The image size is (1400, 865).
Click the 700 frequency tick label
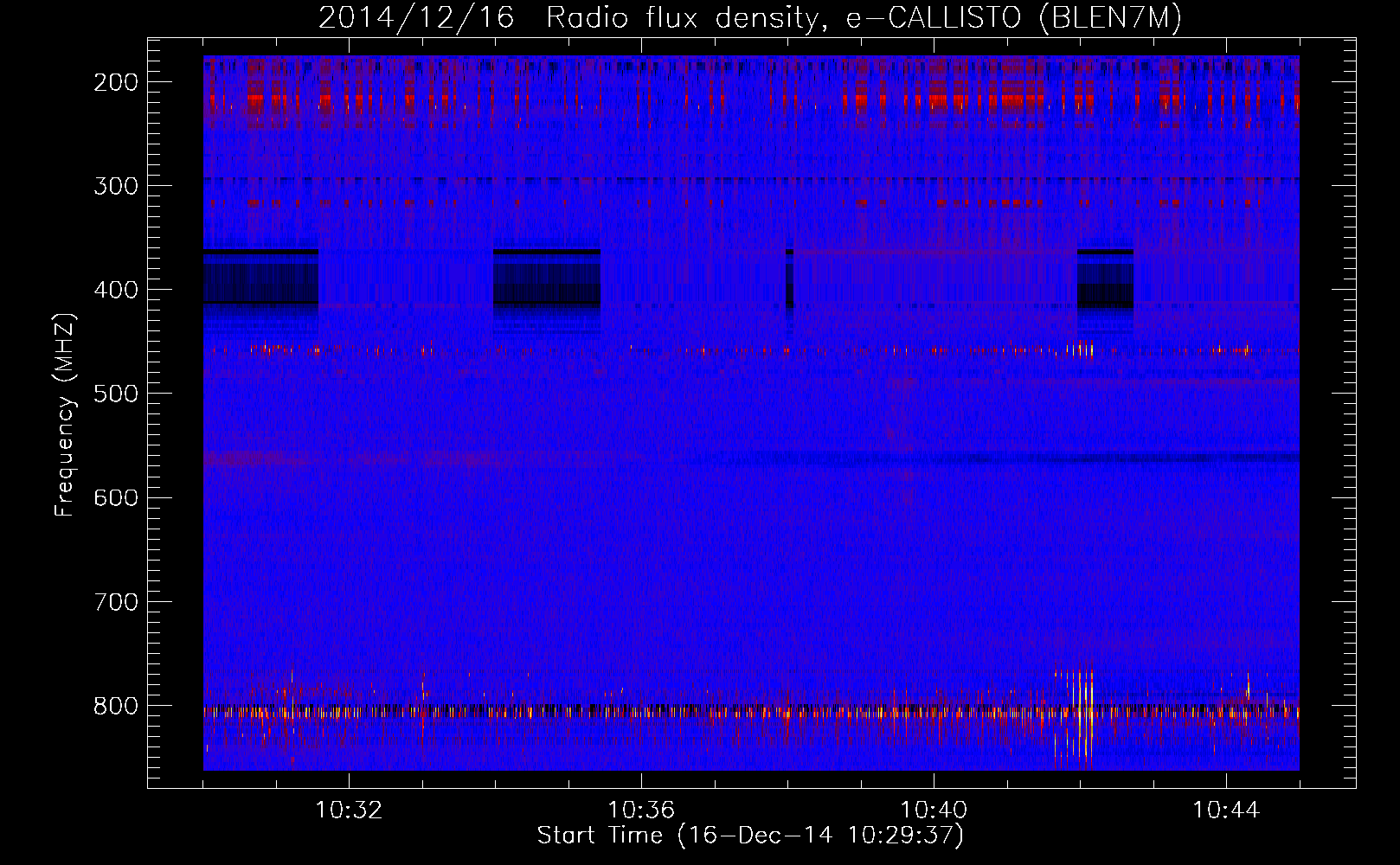coord(115,601)
